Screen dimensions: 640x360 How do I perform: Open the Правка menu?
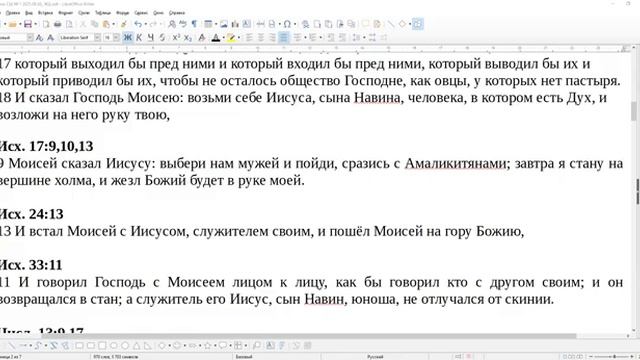(13, 13)
